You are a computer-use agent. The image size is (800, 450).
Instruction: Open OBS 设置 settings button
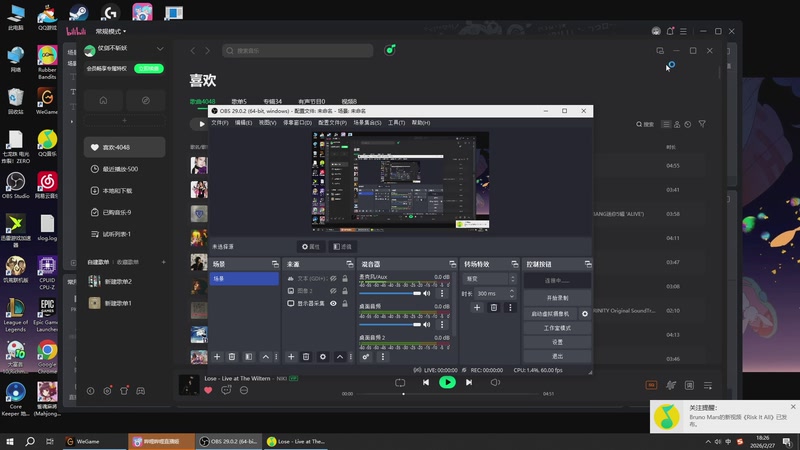coord(557,342)
